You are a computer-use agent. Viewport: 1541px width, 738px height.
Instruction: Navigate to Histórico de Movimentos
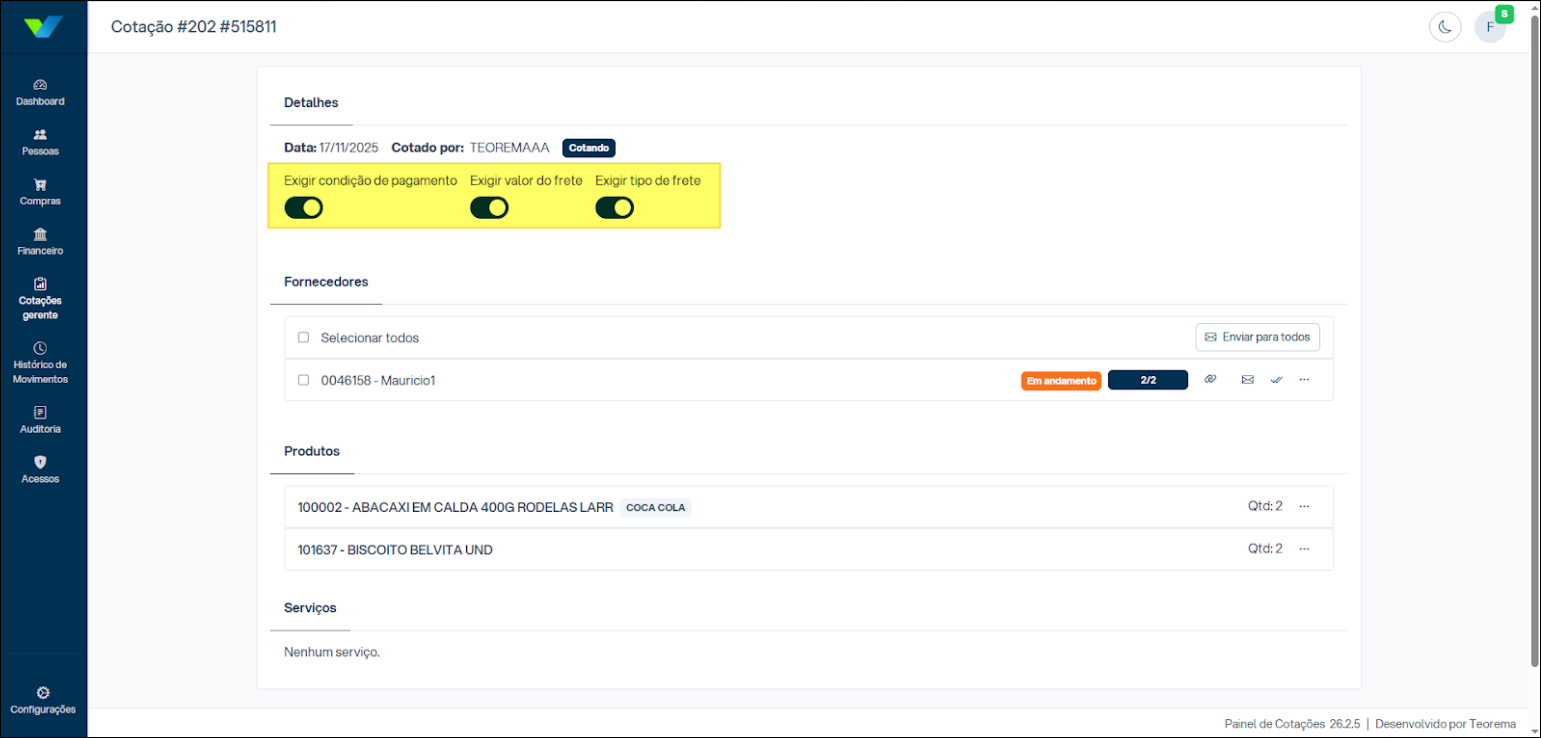click(40, 363)
